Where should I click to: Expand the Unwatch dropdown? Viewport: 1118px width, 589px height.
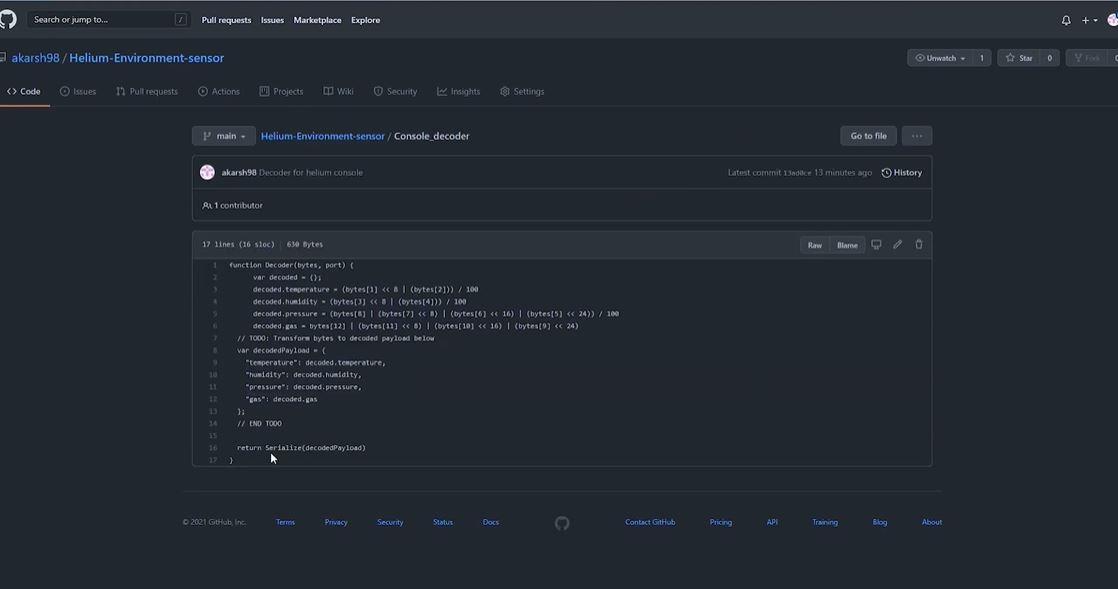(x=940, y=58)
